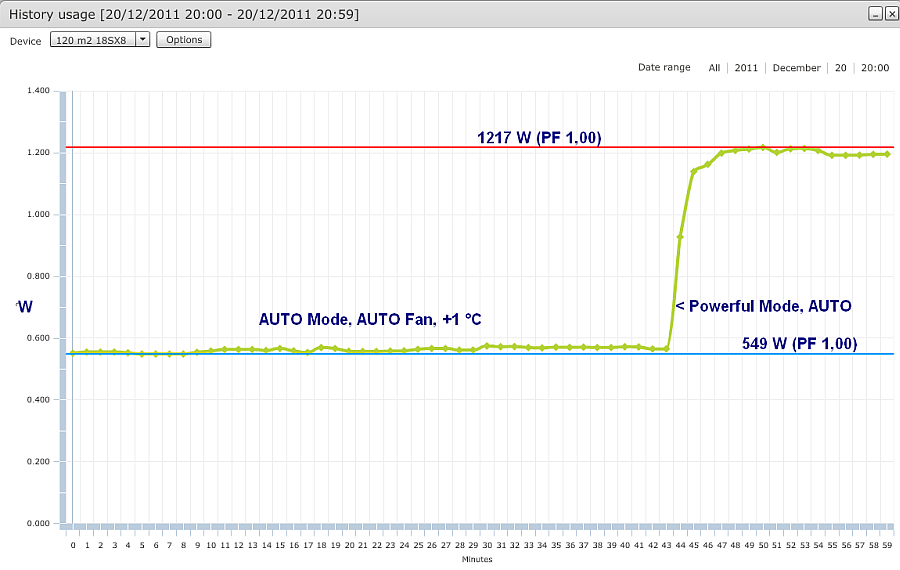The height and width of the screenshot is (570, 900).
Task: Select year 2011 in date range
Action: tap(746, 68)
